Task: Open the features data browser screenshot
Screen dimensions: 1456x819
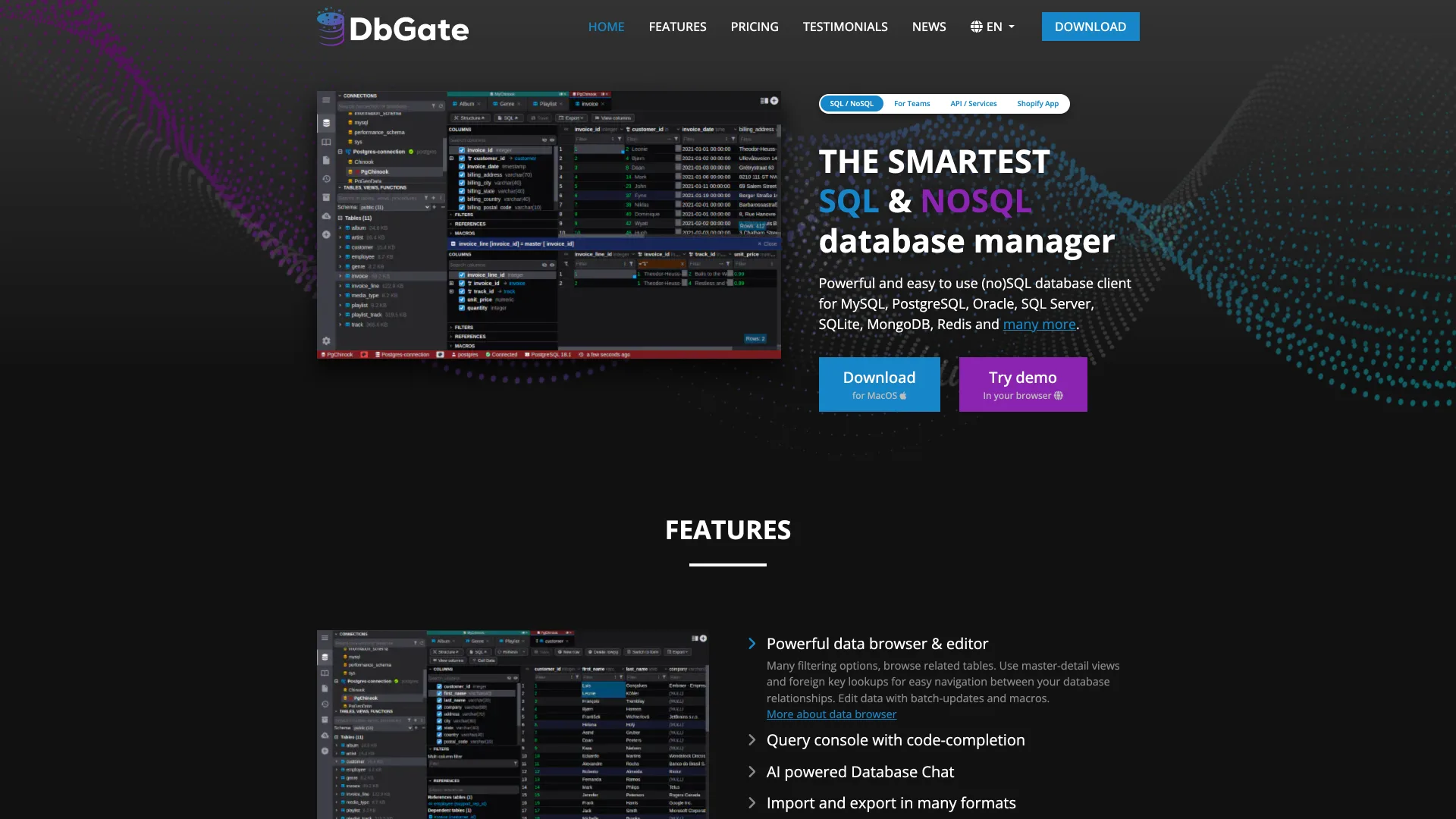Action: point(513,724)
